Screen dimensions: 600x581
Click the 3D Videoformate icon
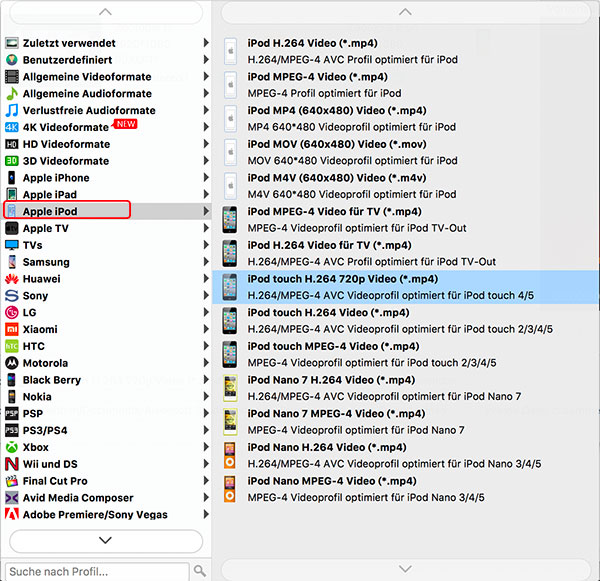(12, 161)
